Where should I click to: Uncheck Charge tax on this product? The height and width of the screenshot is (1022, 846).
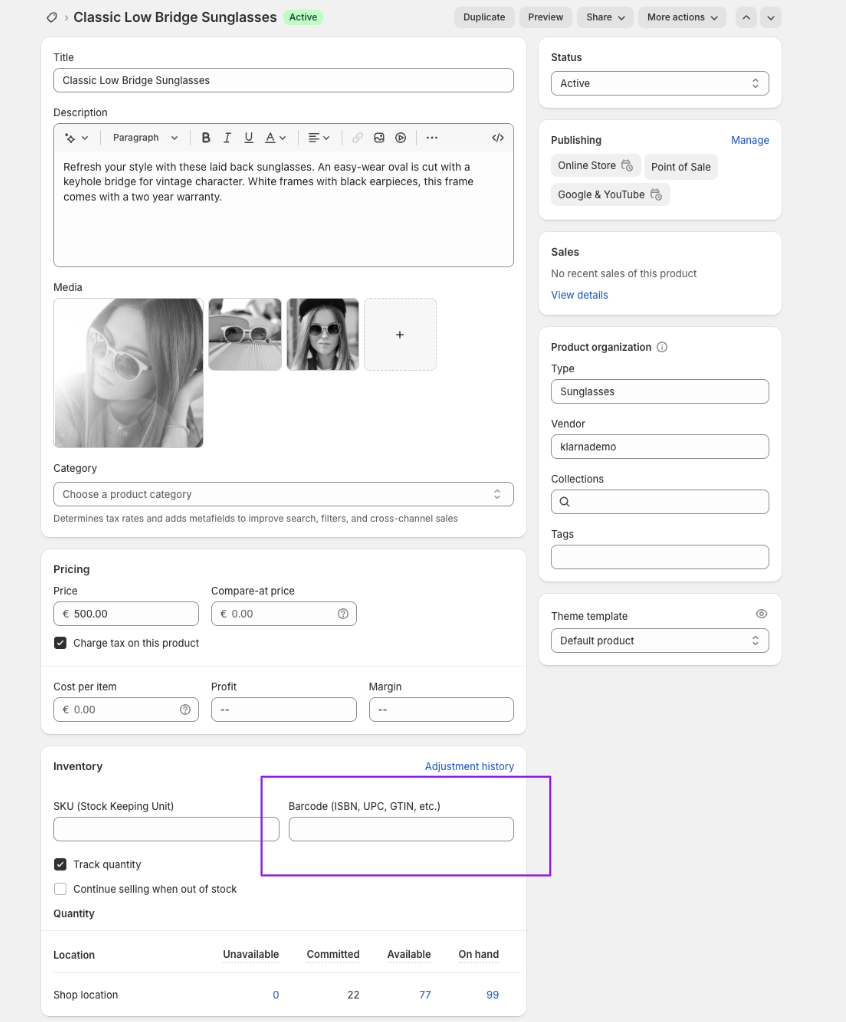coord(61,643)
